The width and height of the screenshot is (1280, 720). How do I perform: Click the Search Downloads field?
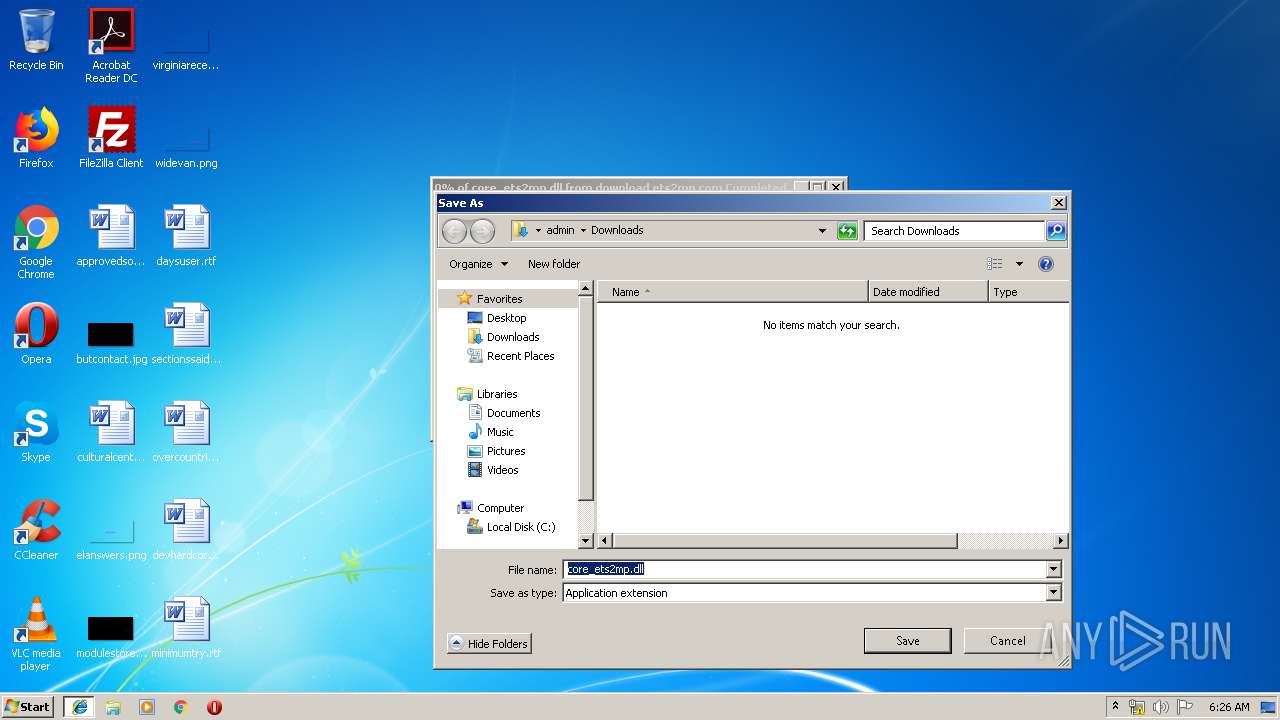point(954,231)
